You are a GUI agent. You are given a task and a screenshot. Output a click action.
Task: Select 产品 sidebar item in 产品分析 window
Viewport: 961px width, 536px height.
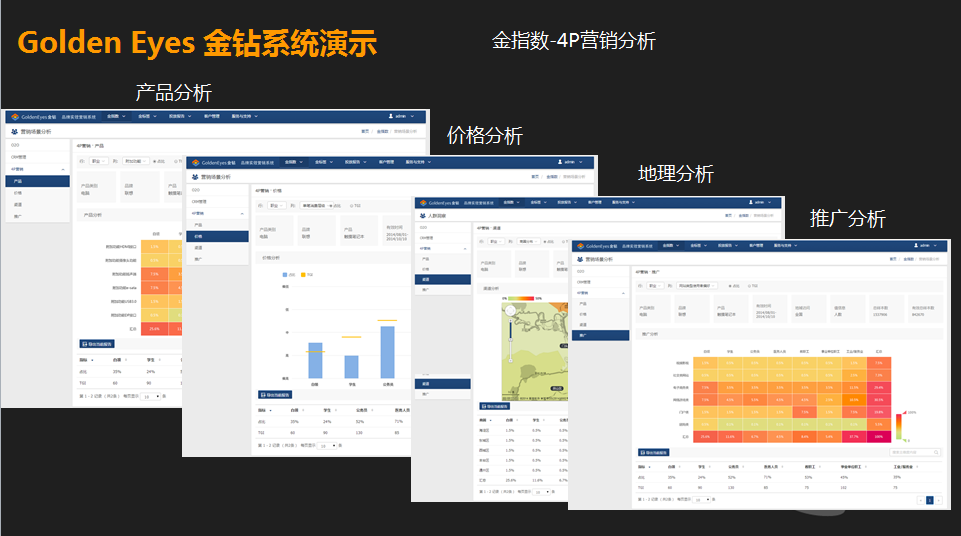37,181
